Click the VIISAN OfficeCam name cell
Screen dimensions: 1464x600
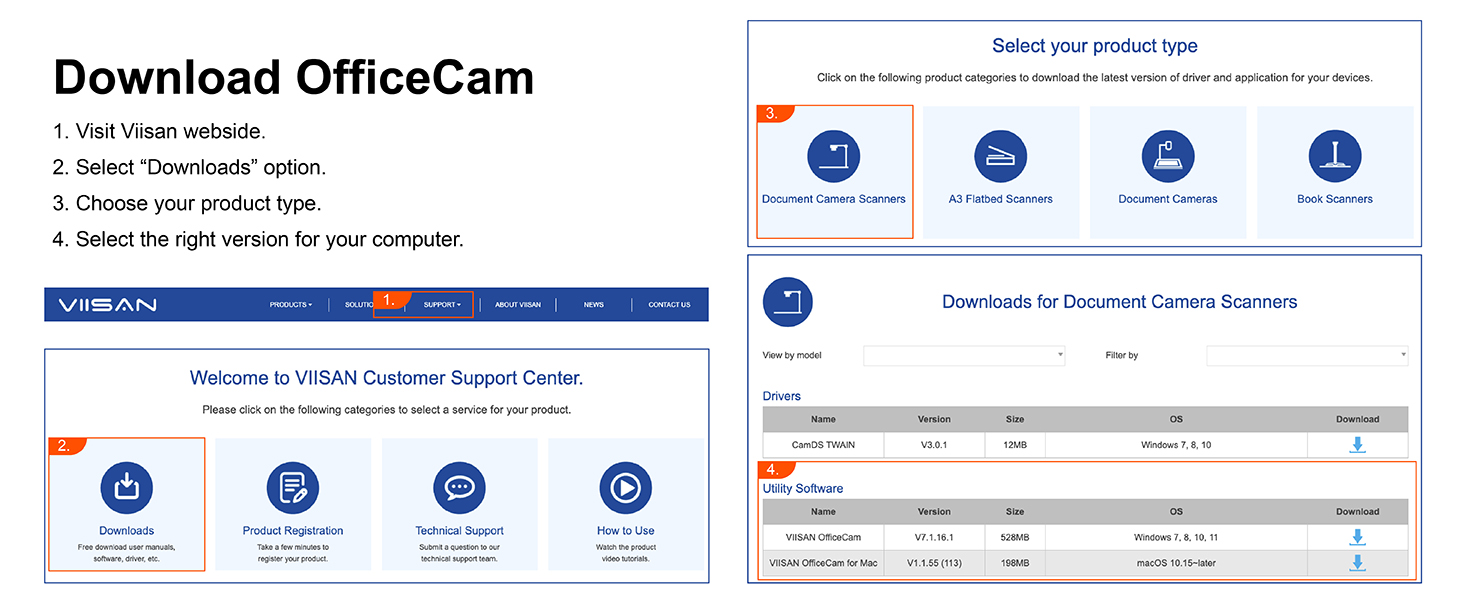(823, 537)
